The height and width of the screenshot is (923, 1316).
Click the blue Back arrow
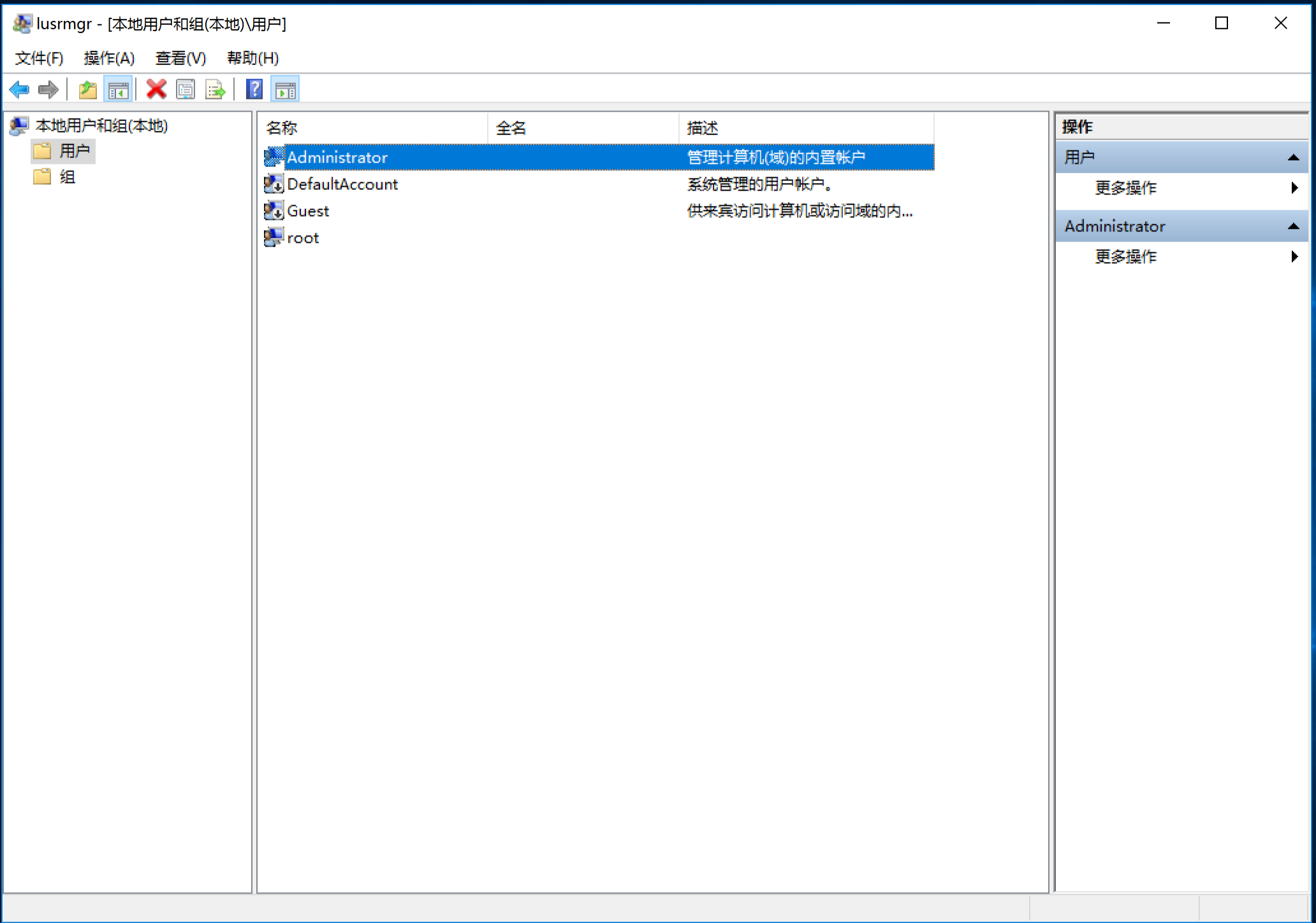(20, 90)
